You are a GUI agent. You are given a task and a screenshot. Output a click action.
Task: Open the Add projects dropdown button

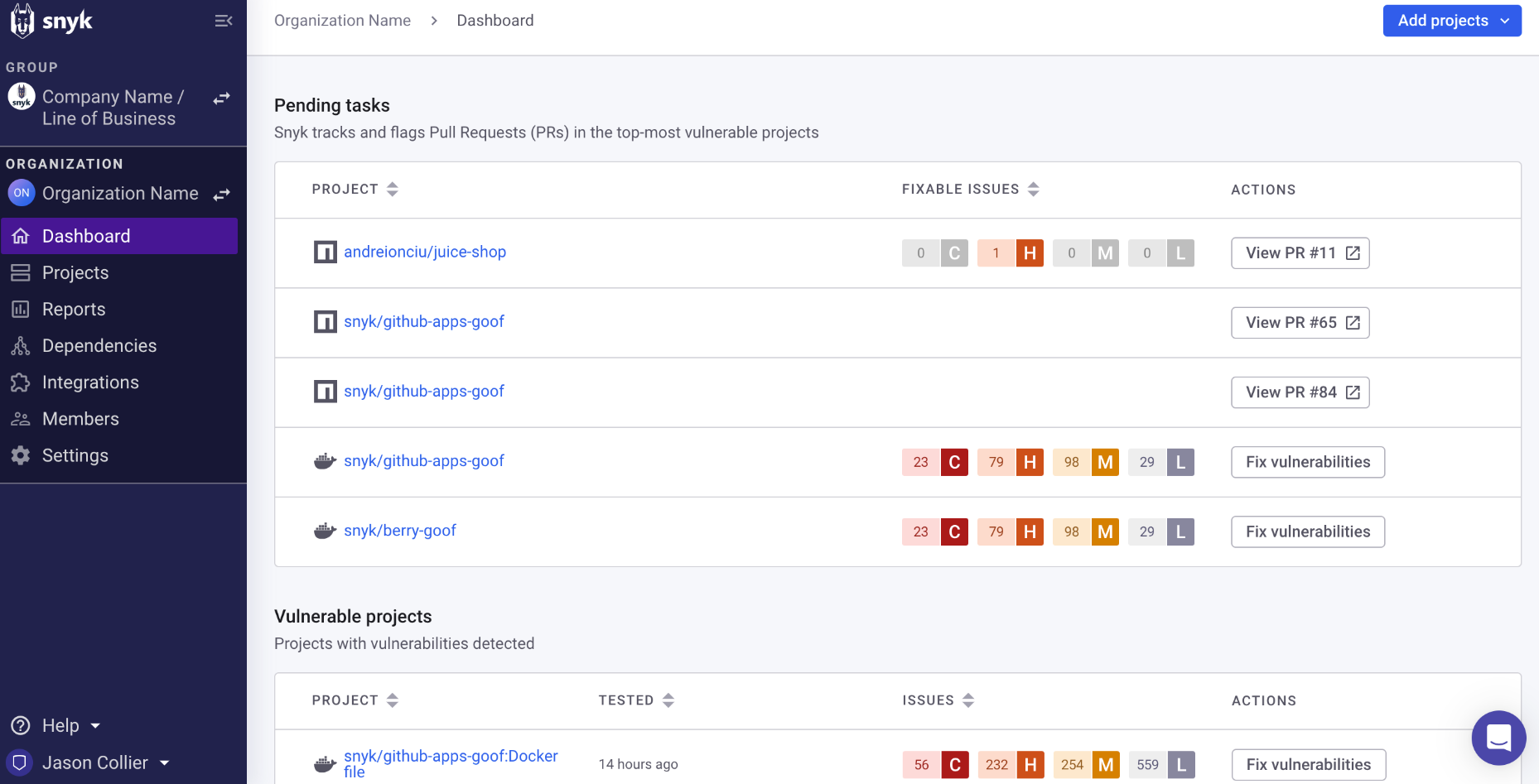pos(1452,21)
